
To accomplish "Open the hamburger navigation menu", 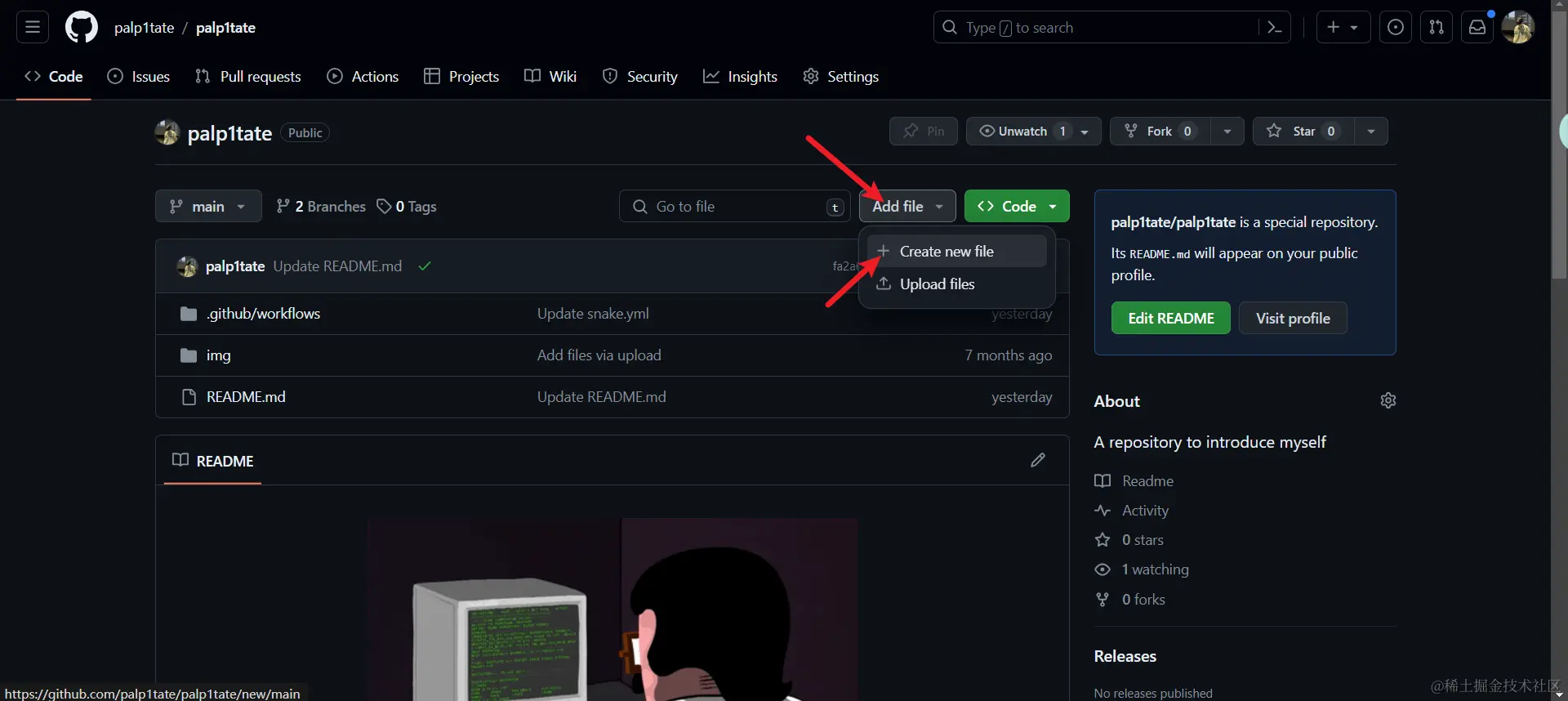I will click(x=33, y=27).
